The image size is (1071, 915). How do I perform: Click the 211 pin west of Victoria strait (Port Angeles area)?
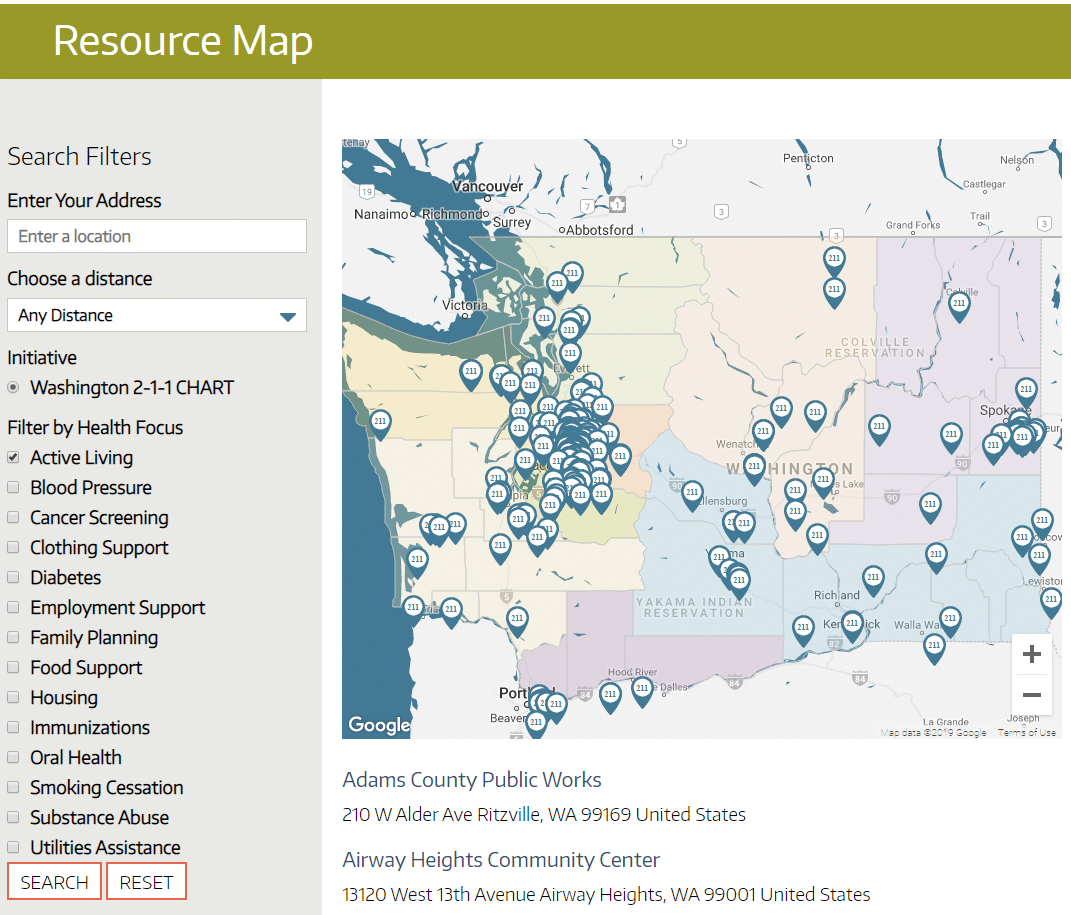471,374
